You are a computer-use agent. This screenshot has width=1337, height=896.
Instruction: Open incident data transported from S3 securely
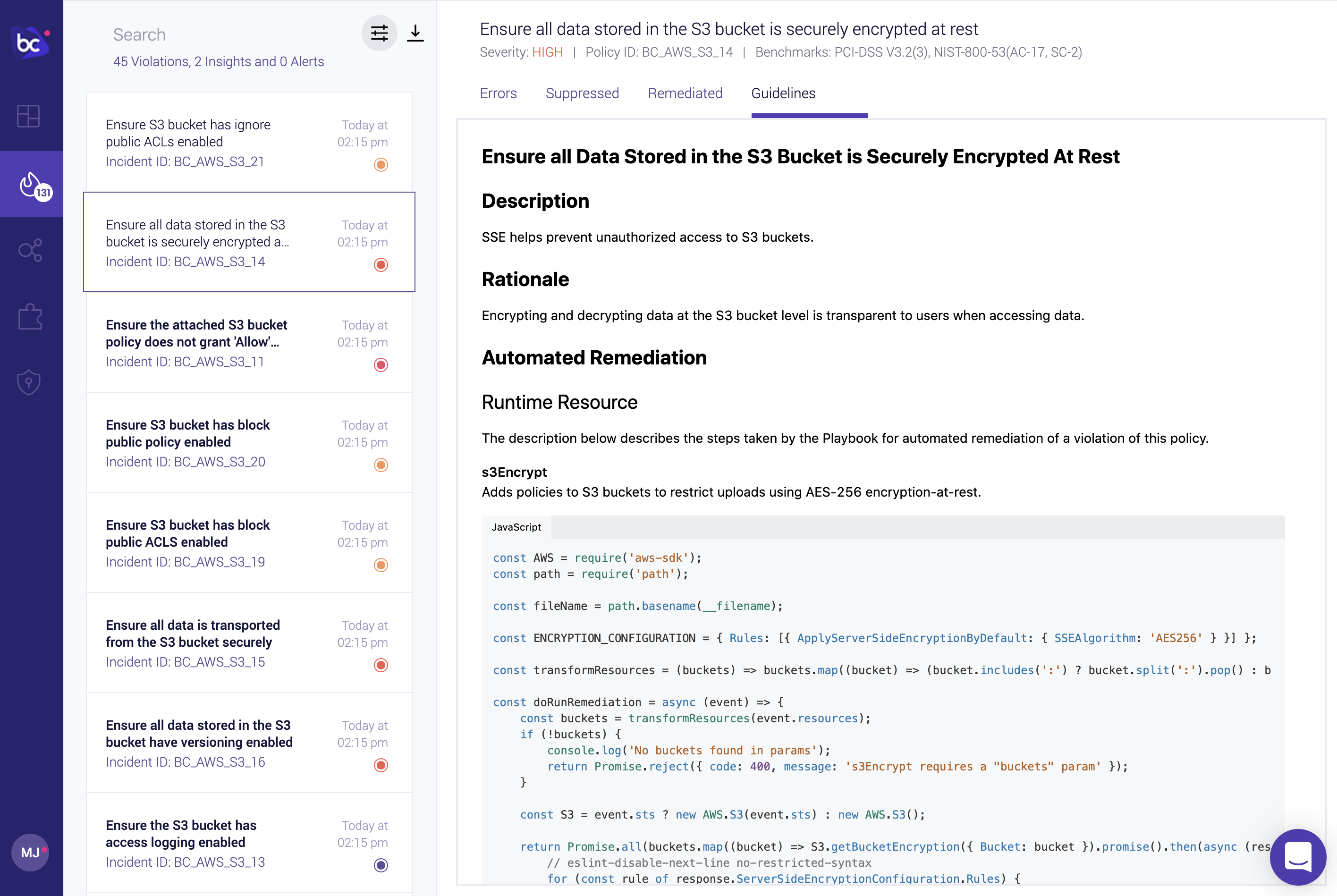(249, 642)
